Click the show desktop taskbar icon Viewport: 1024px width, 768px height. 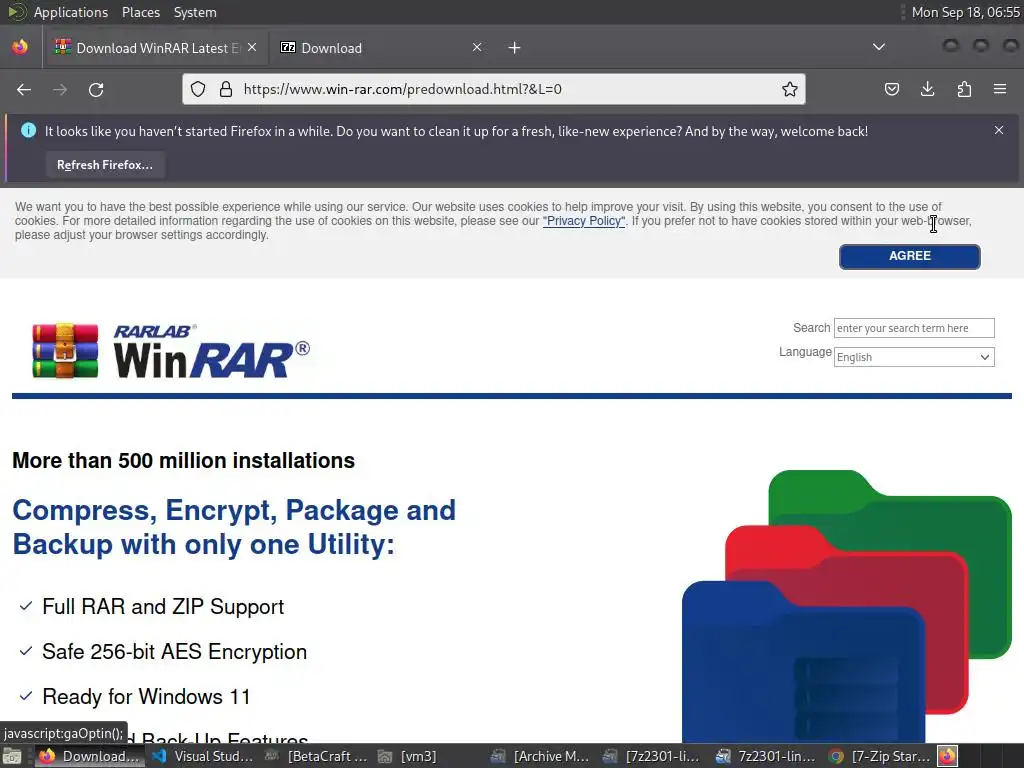coord(12,757)
